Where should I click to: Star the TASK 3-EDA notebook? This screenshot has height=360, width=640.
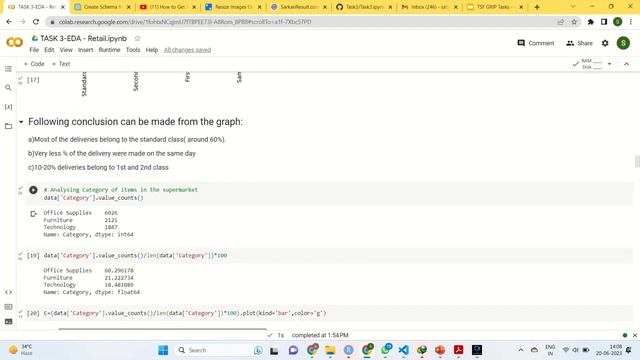click(x=138, y=38)
